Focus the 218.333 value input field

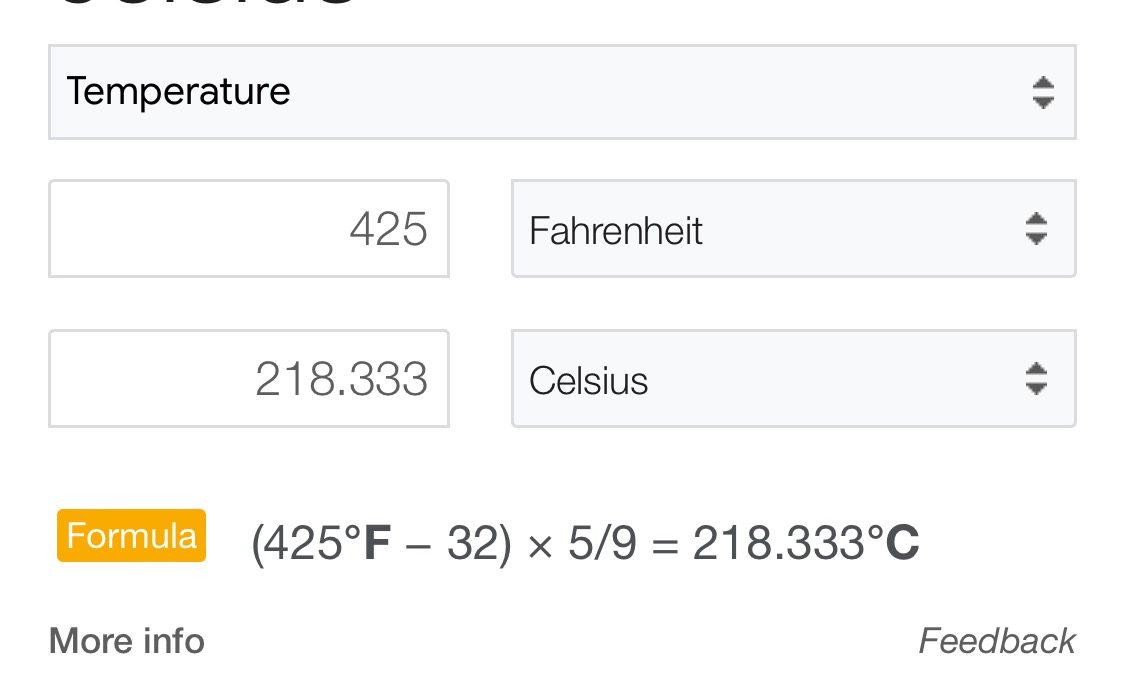[249, 379]
